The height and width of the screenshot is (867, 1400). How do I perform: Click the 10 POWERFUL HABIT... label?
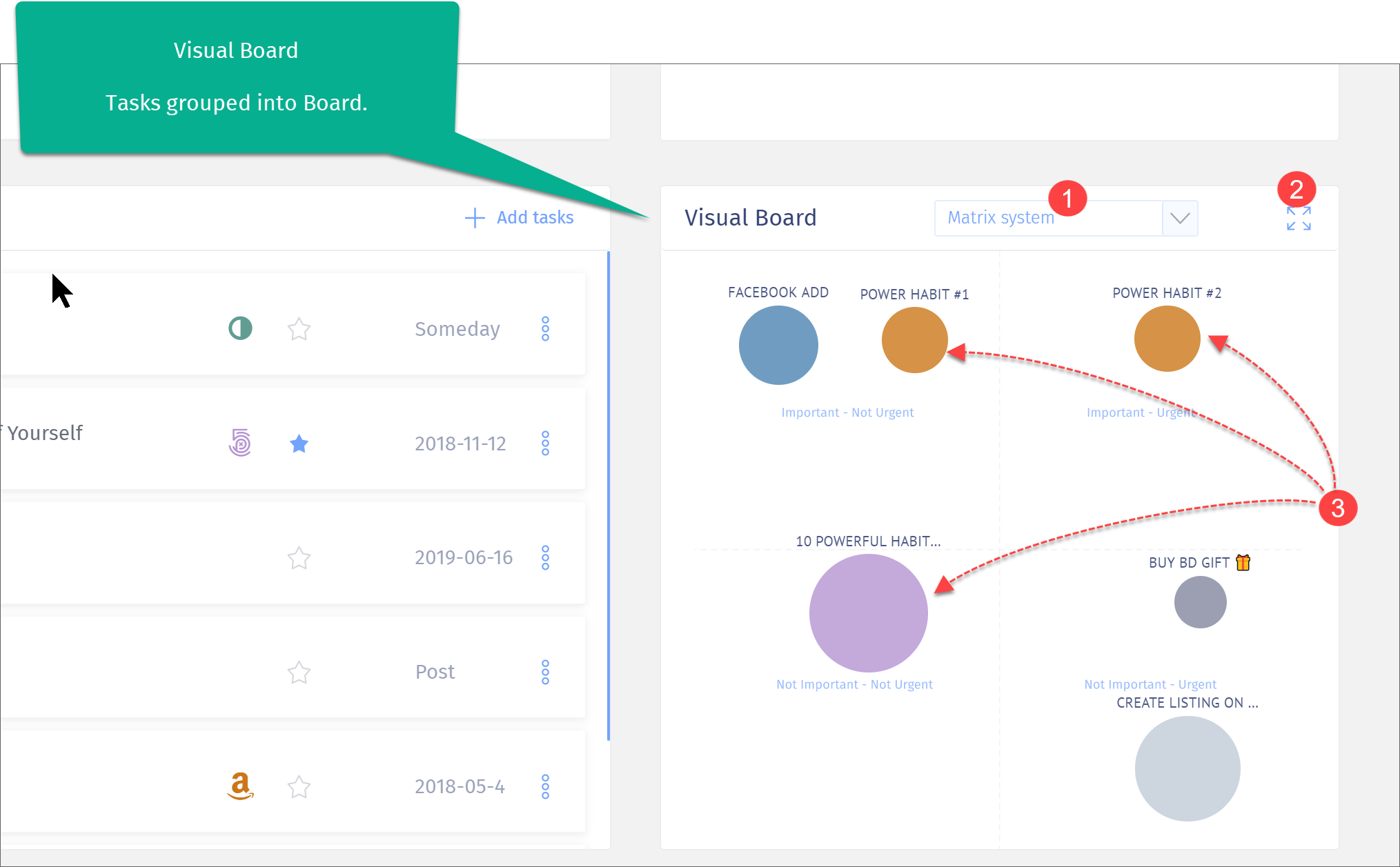[x=868, y=541]
